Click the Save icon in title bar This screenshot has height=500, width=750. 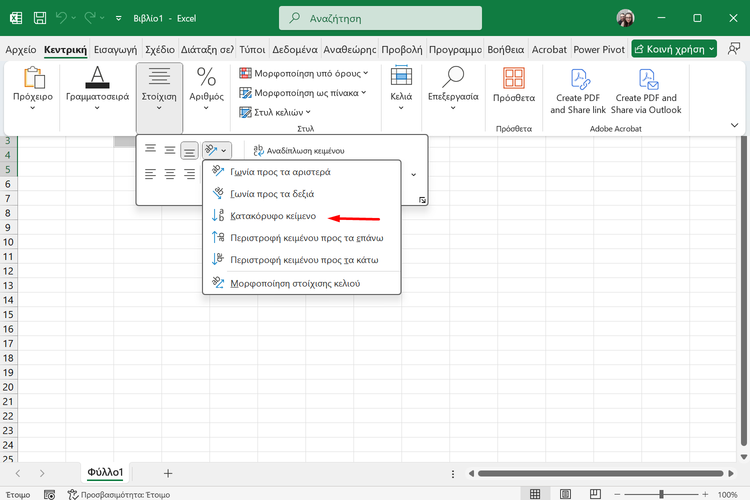coord(38,18)
